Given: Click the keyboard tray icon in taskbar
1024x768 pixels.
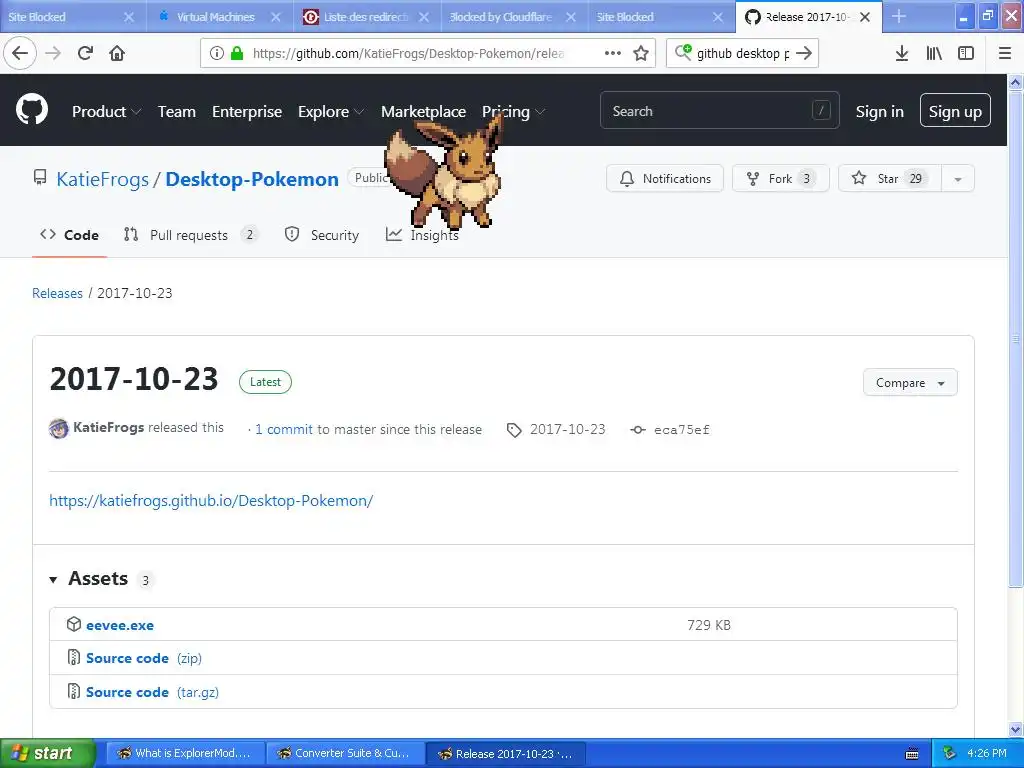Looking at the screenshot, I should pyautogui.click(x=912, y=754).
